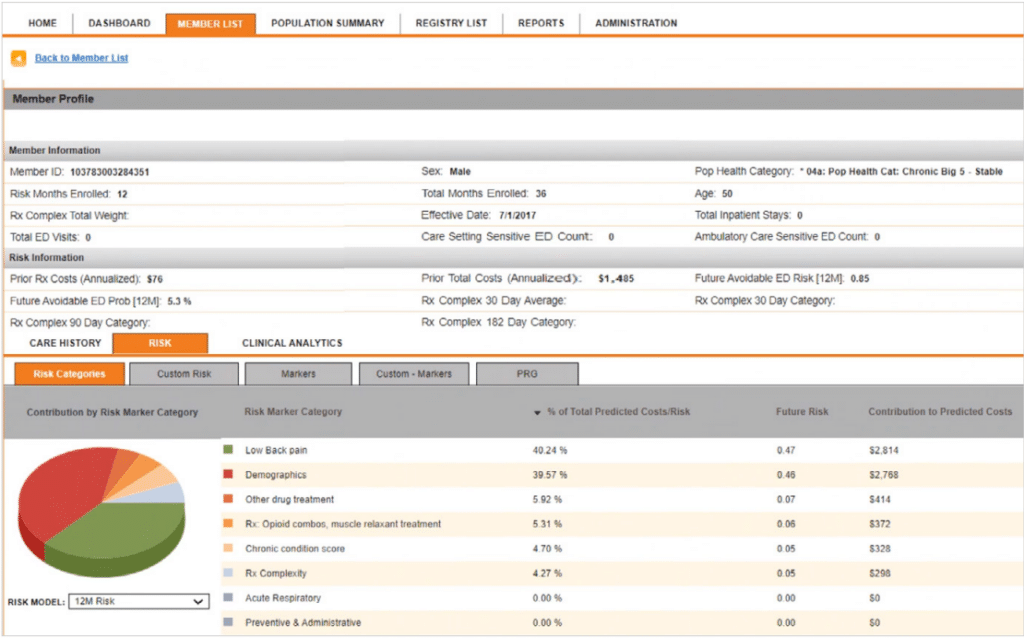Click the Custom Risk button

(x=184, y=374)
